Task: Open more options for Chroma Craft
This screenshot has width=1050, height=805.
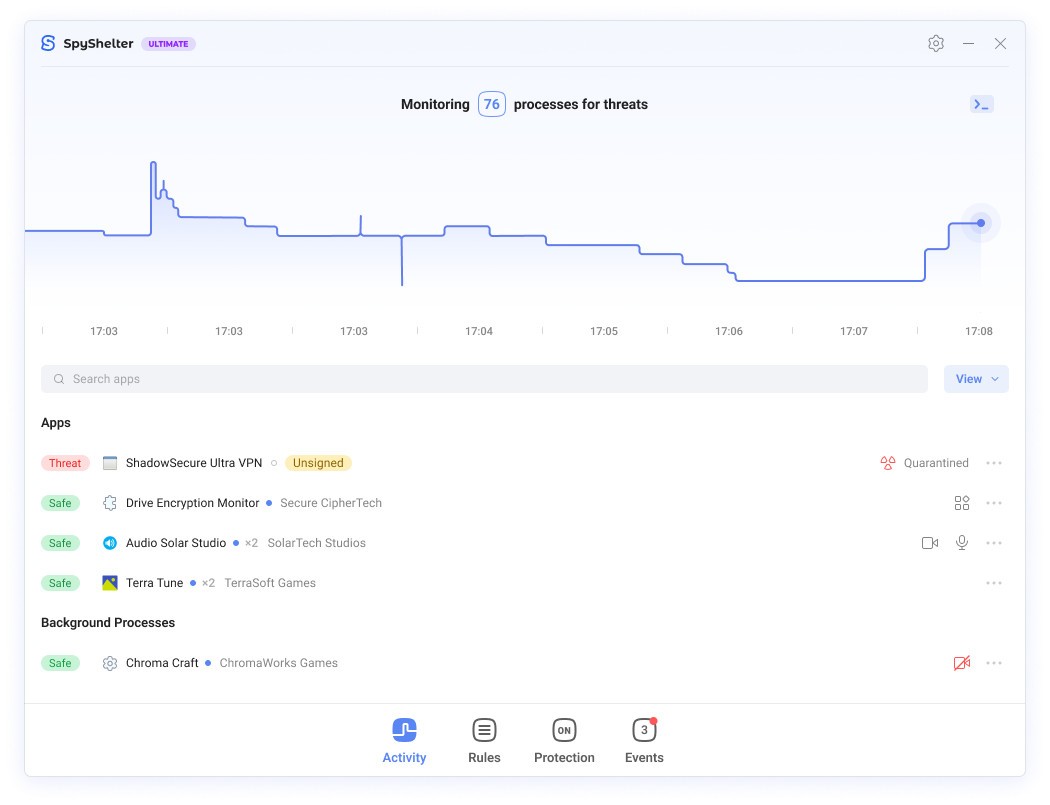Action: [994, 663]
